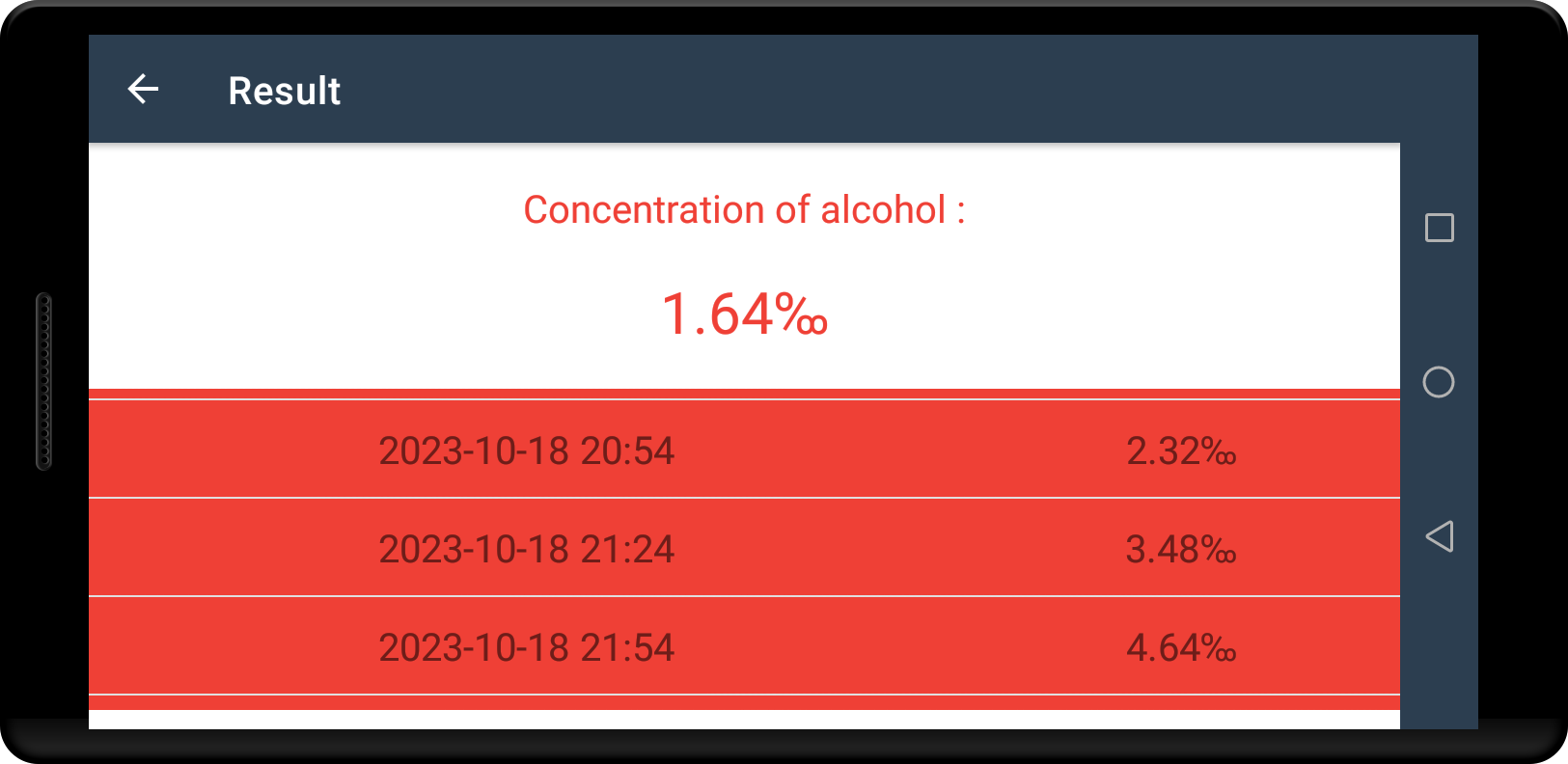The image size is (1568, 764).
Task: Tap the back arrow in header
Action: (x=143, y=90)
